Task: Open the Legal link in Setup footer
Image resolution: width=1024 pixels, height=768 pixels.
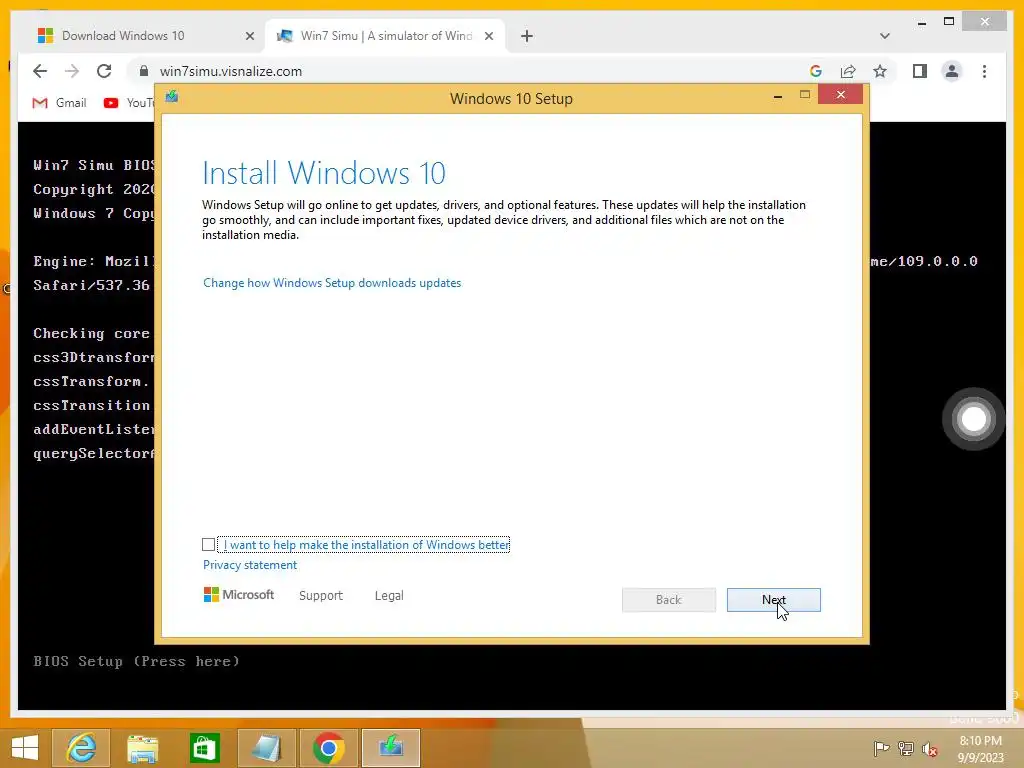Action: (389, 596)
